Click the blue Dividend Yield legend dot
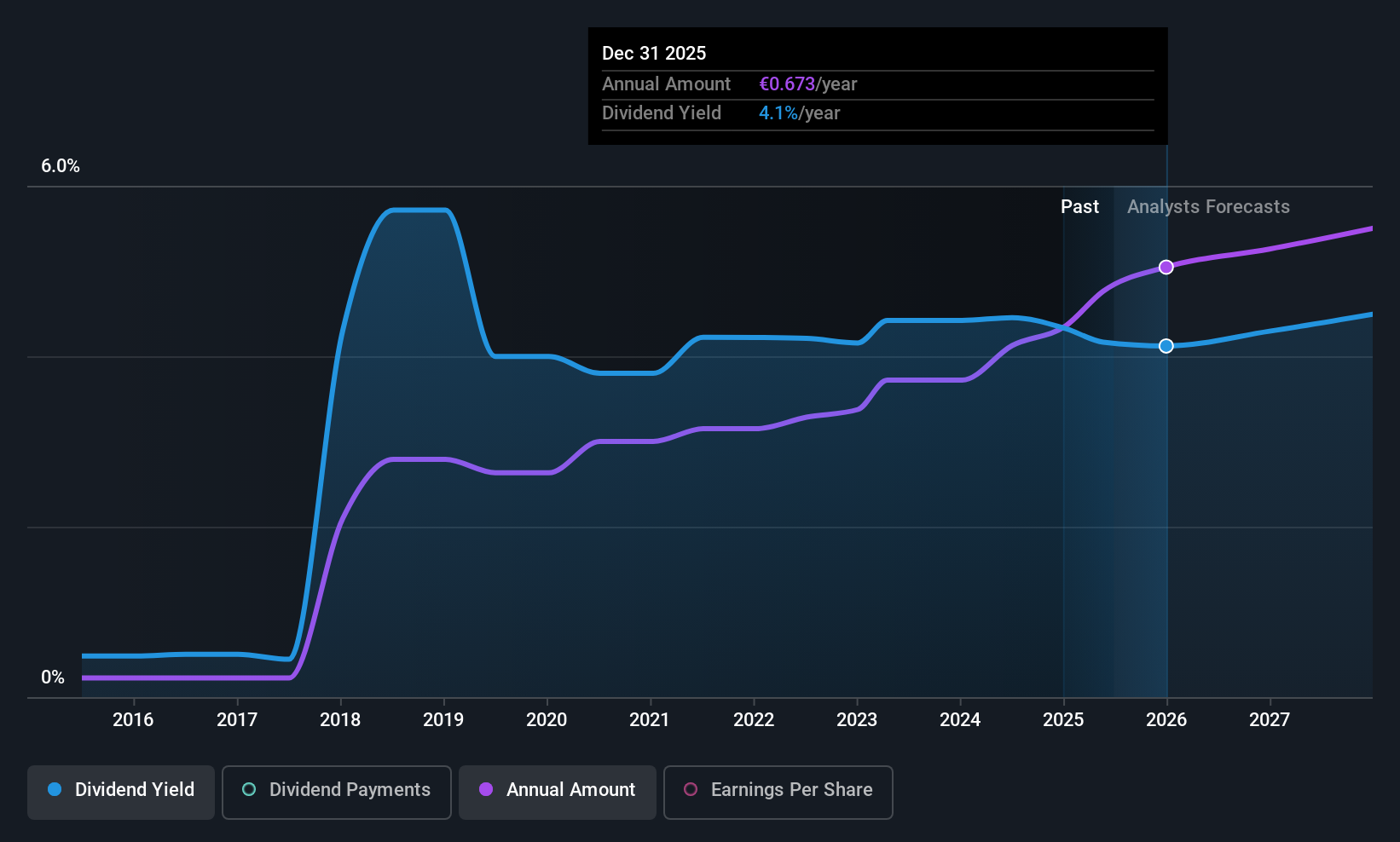This screenshot has width=1400, height=842. [55, 789]
